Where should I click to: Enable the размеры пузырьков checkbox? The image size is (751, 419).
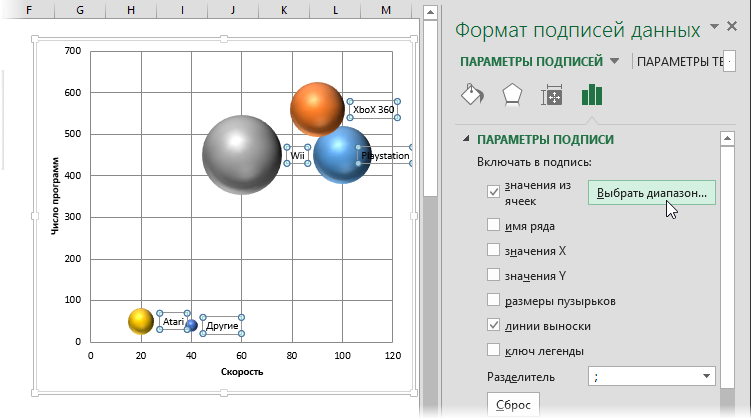(493, 300)
